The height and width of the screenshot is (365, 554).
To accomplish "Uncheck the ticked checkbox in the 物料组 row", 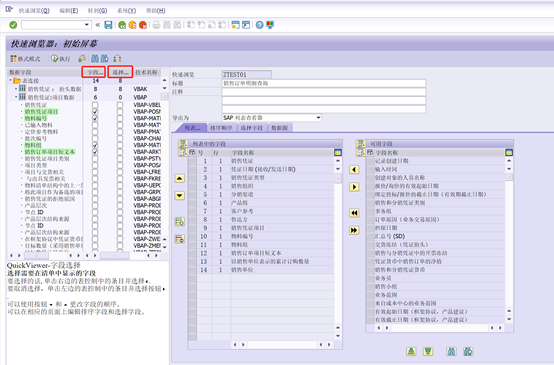I will pyautogui.click(x=95, y=145).
